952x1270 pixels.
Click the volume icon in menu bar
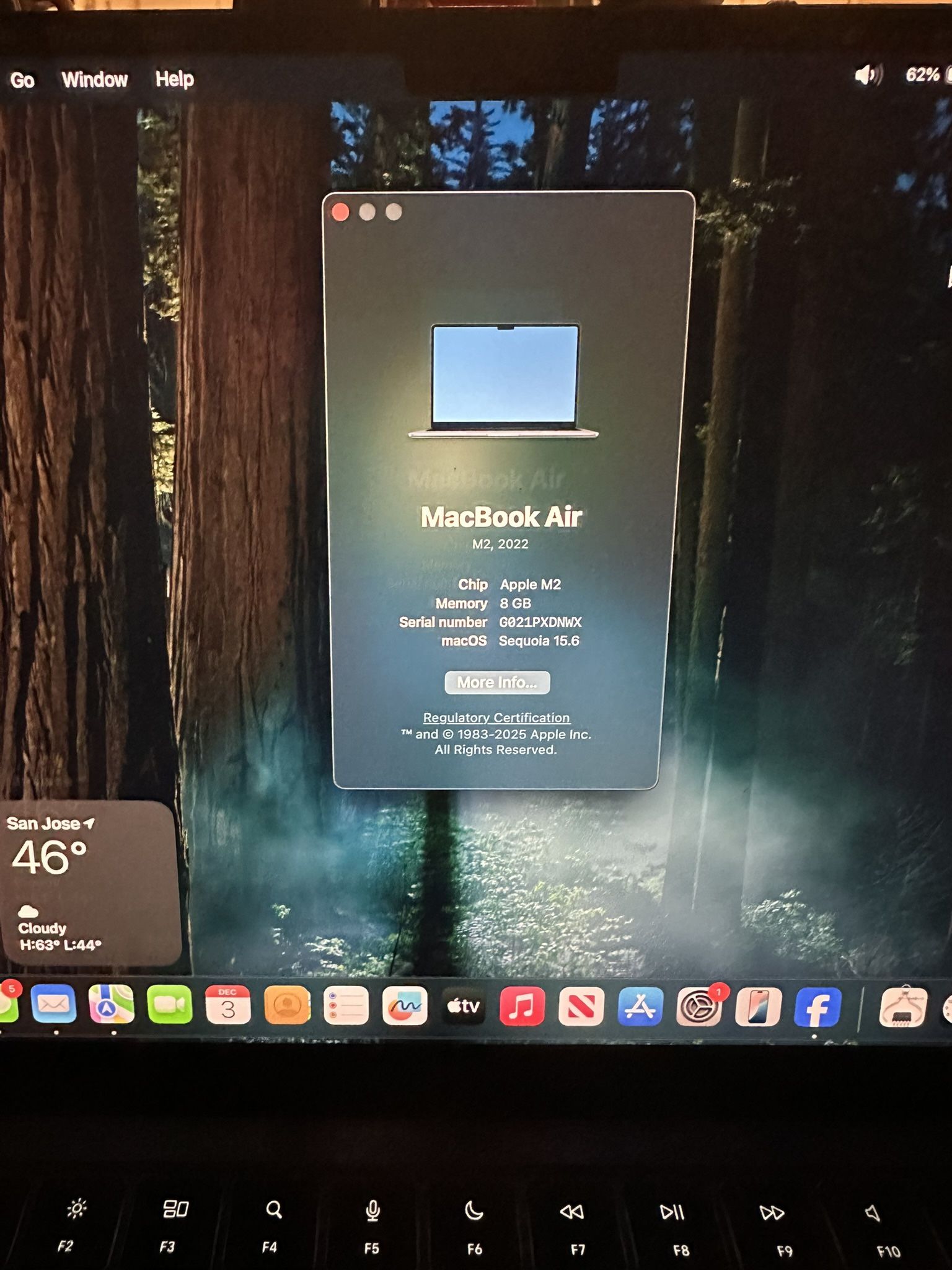click(x=868, y=75)
